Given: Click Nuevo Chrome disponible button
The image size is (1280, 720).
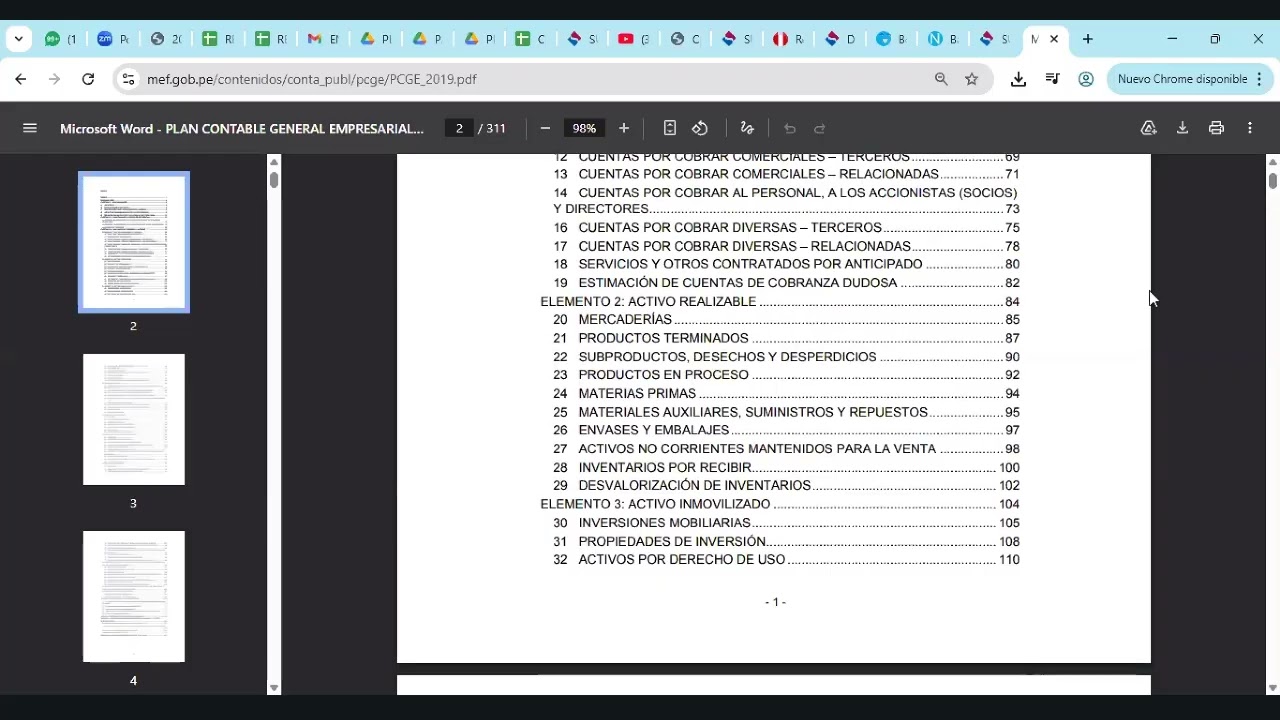Looking at the screenshot, I should (x=1189, y=79).
